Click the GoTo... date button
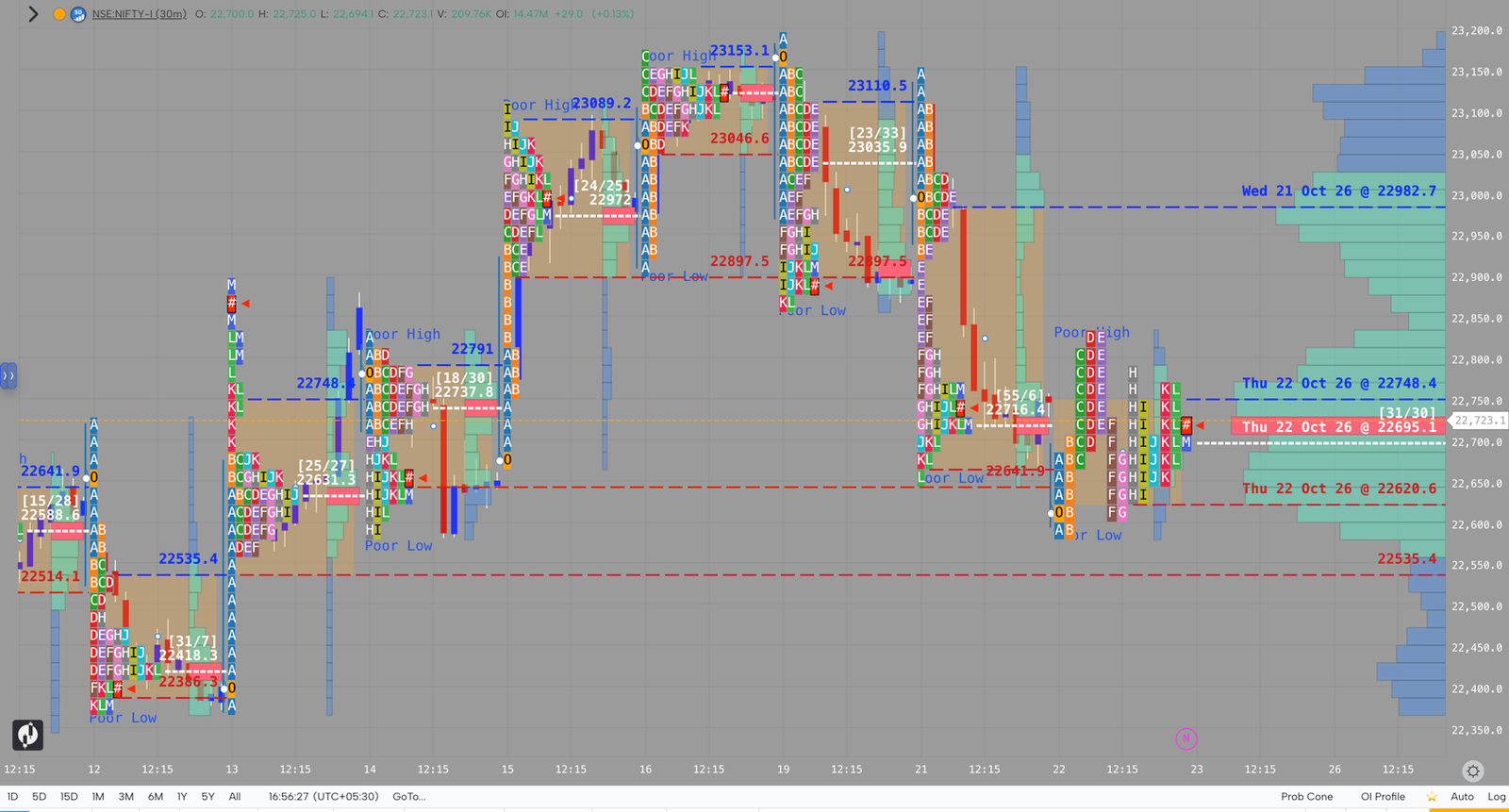Image resolution: width=1509 pixels, height=812 pixels. click(409, 797)
